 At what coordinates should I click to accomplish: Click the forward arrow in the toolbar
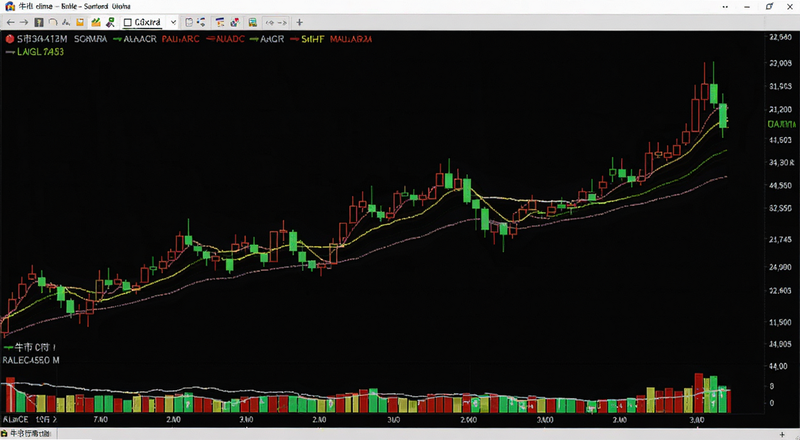pos(24,22)
